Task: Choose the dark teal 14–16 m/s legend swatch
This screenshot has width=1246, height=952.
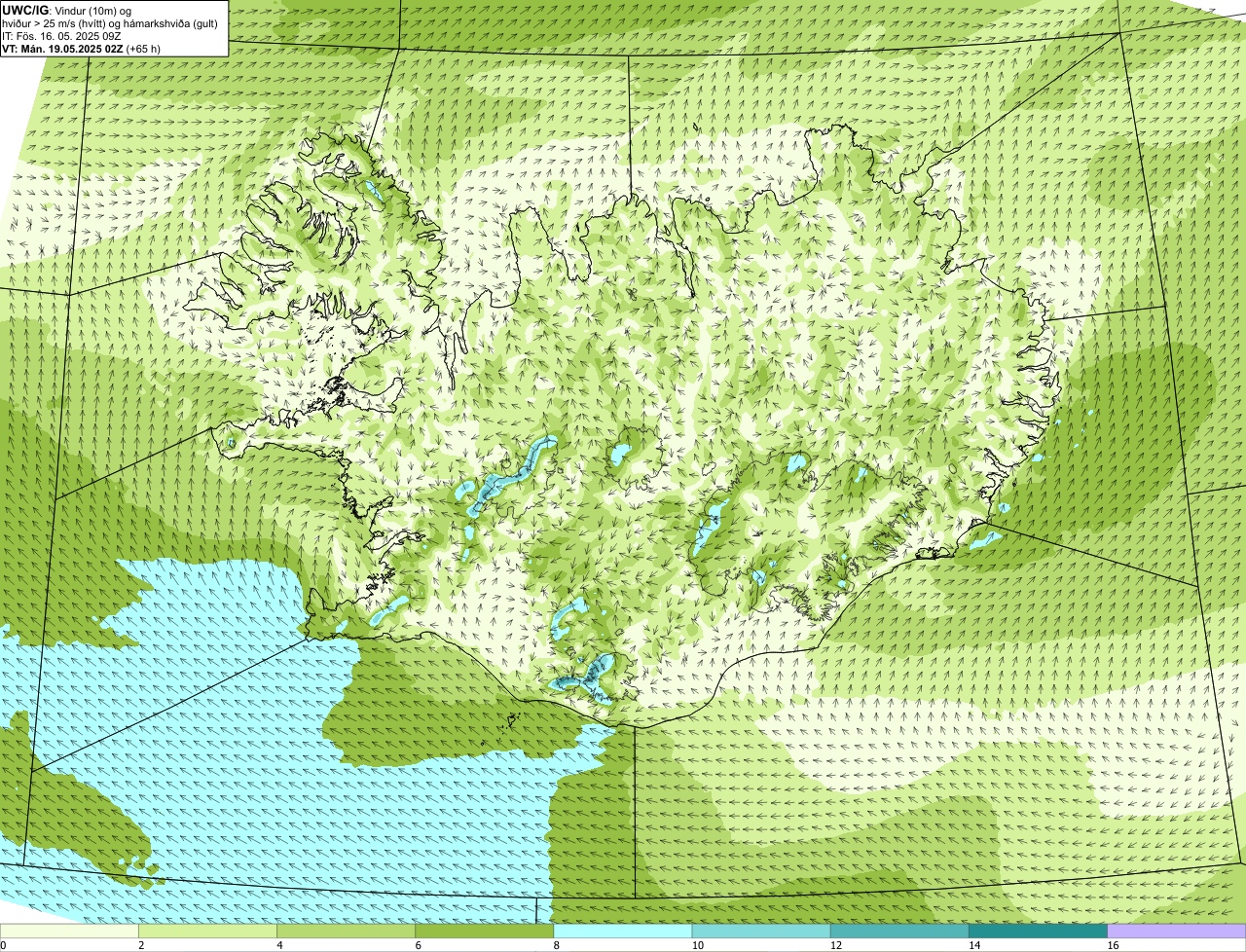Action: [x=1038, y=931]
